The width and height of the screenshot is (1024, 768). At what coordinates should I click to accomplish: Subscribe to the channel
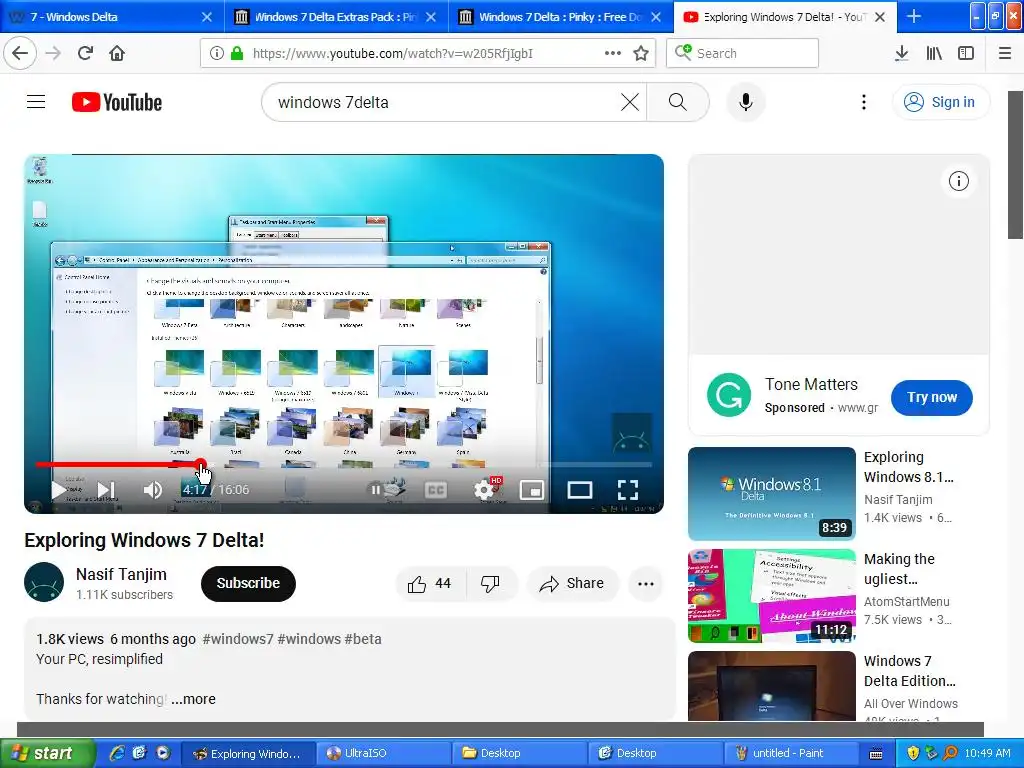pos(248,583)
